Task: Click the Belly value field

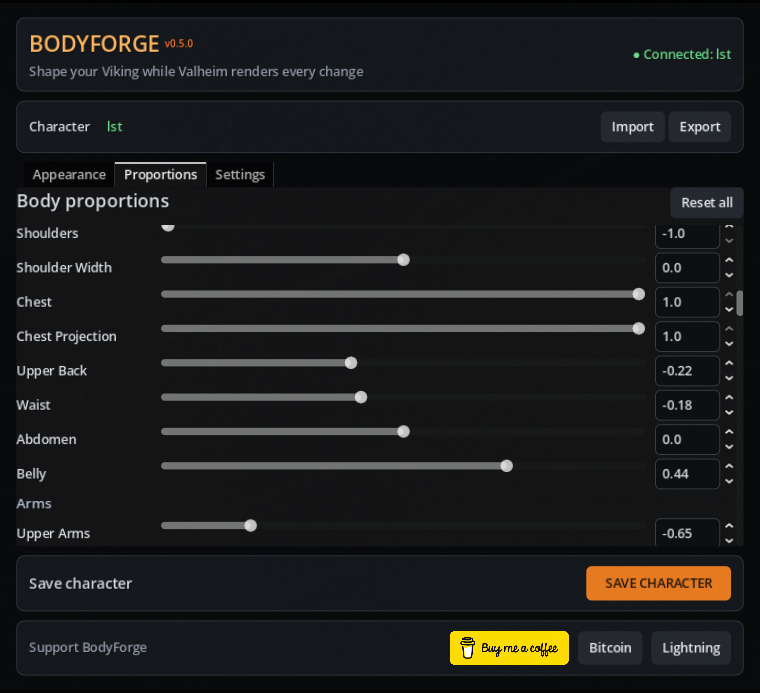Action: tap(687, 474)
